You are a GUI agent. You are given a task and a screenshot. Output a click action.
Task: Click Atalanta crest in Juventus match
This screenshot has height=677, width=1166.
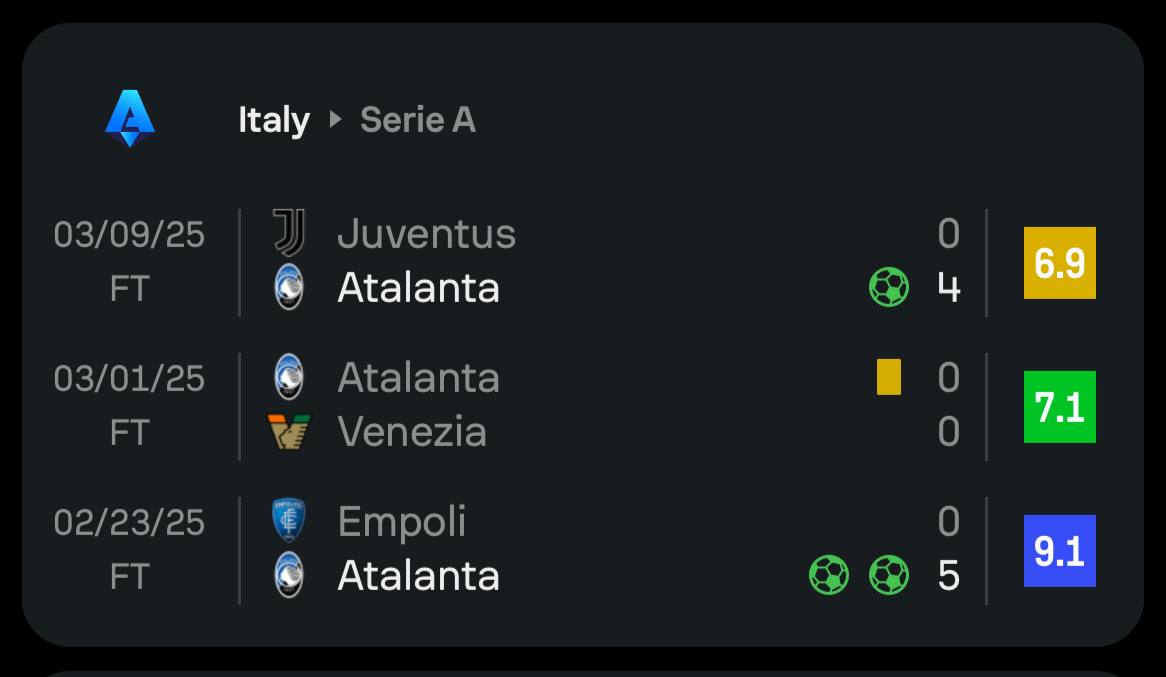coord(289,287)
